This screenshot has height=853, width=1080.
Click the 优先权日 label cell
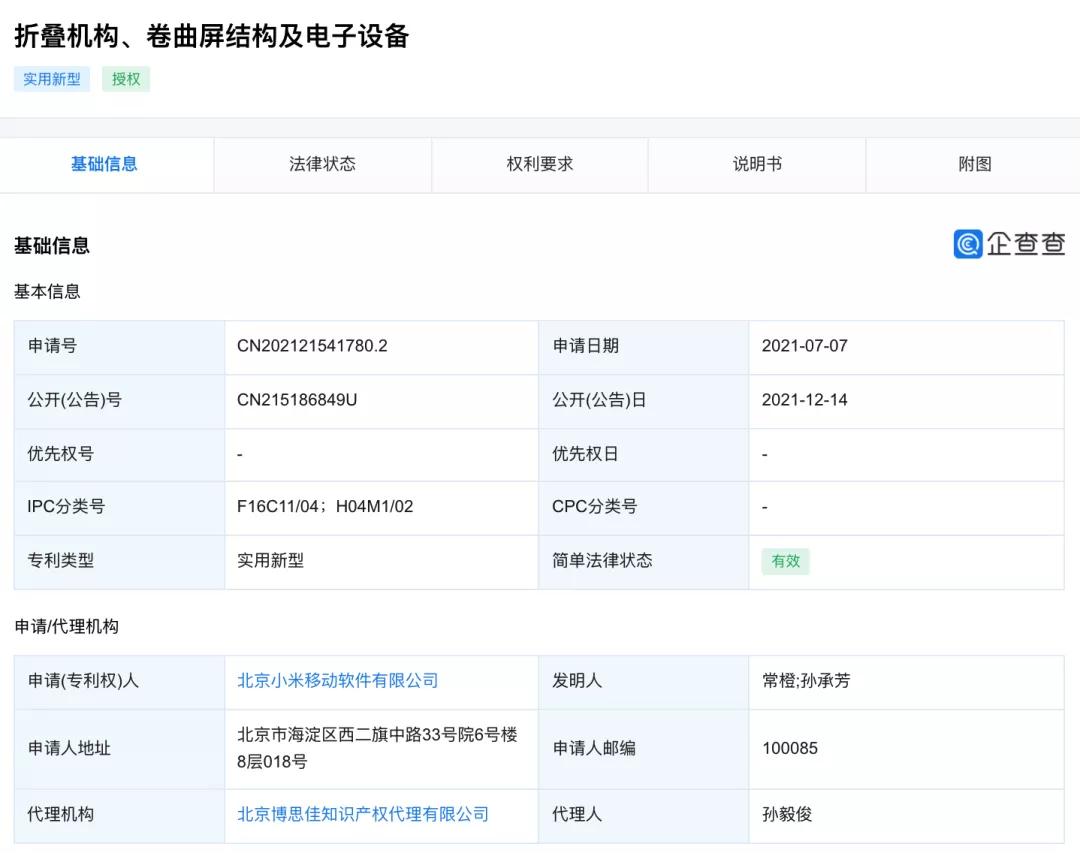(643, 454)
